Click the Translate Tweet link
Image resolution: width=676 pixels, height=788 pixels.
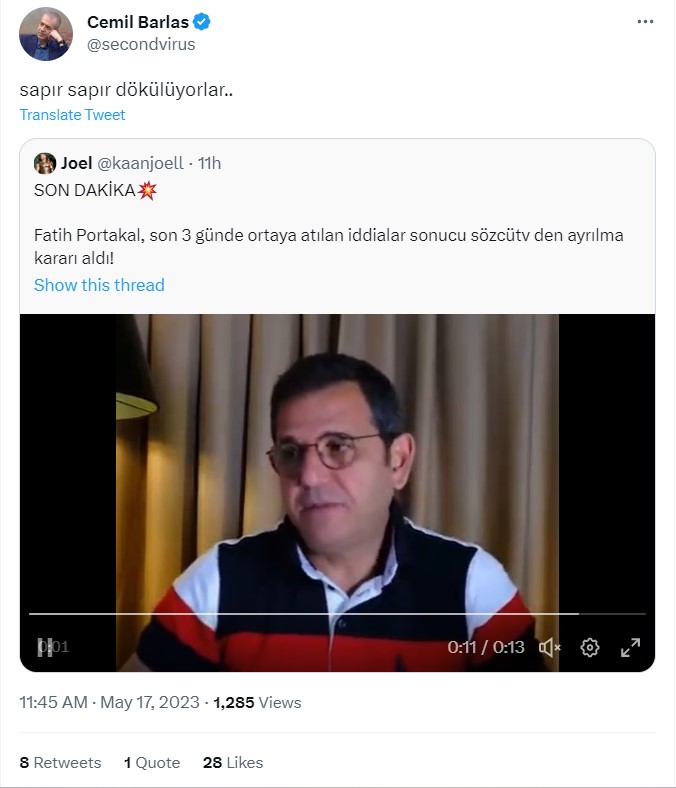(72, 115)
